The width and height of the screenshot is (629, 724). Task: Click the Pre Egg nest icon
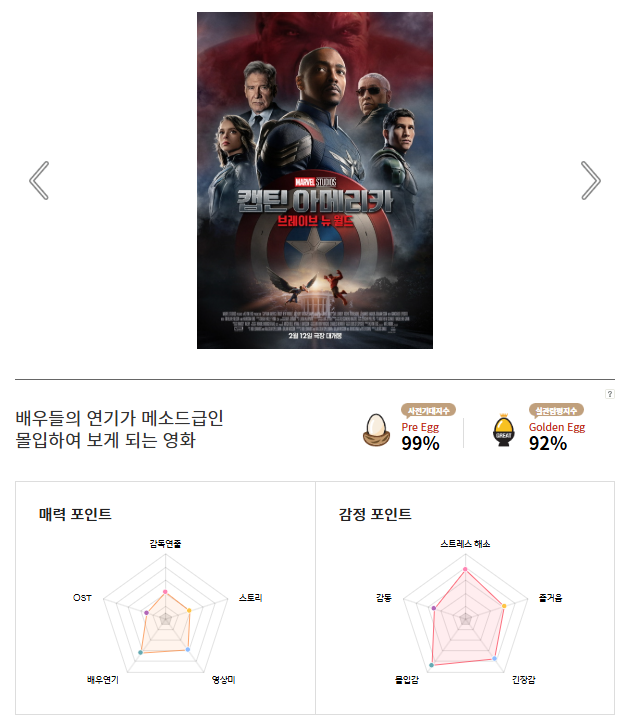tap(376, 430)
